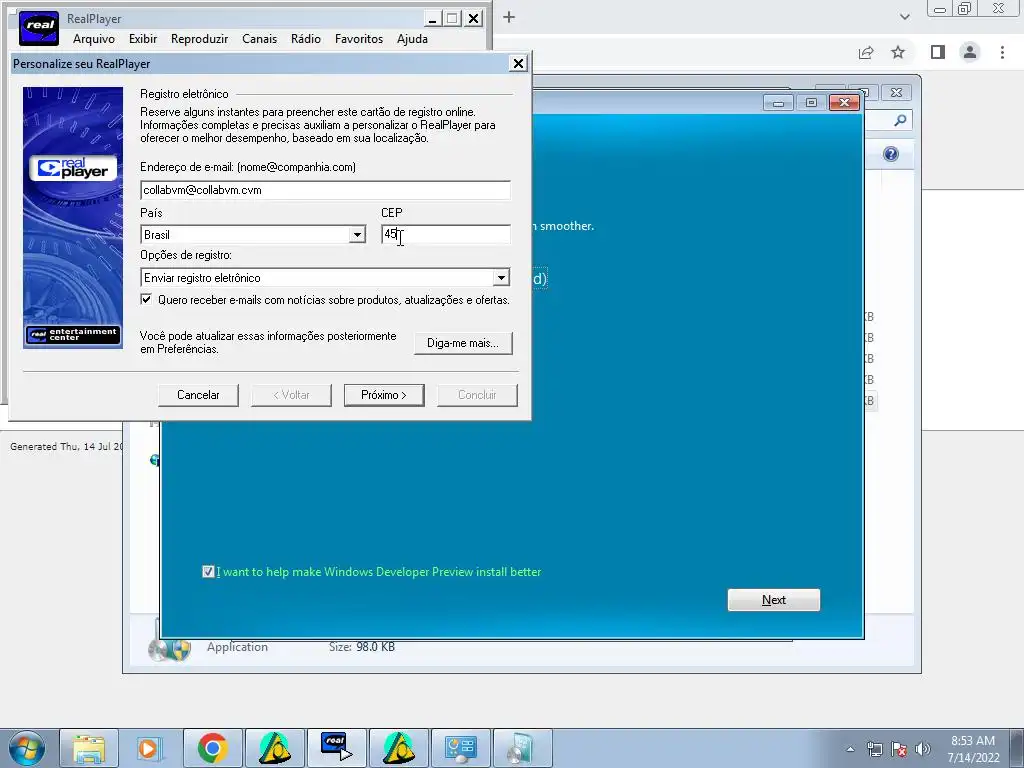The width and height of the screenshot is (1024, 768).
Task: Open the Ajuda menu
Action: click(x=412, y=39)
